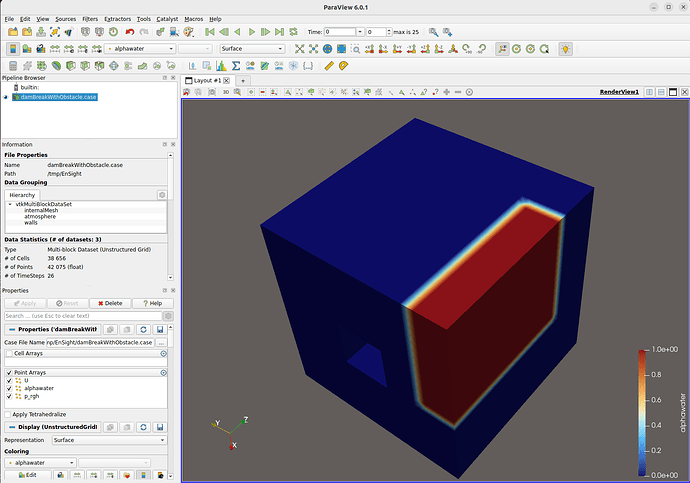690x483 pixels.
Task: Apply the Threshold filter icon
Action: [x=99, y=66]
